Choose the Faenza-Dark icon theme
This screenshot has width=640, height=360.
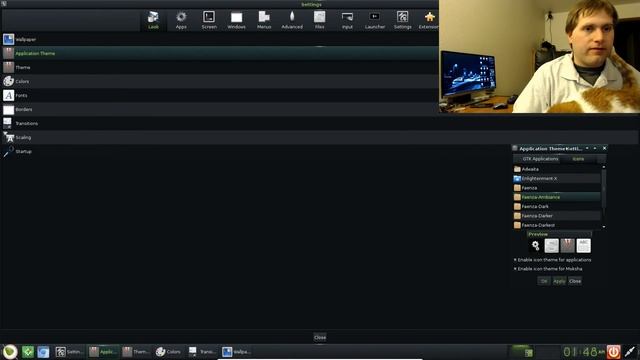[557, 207]
